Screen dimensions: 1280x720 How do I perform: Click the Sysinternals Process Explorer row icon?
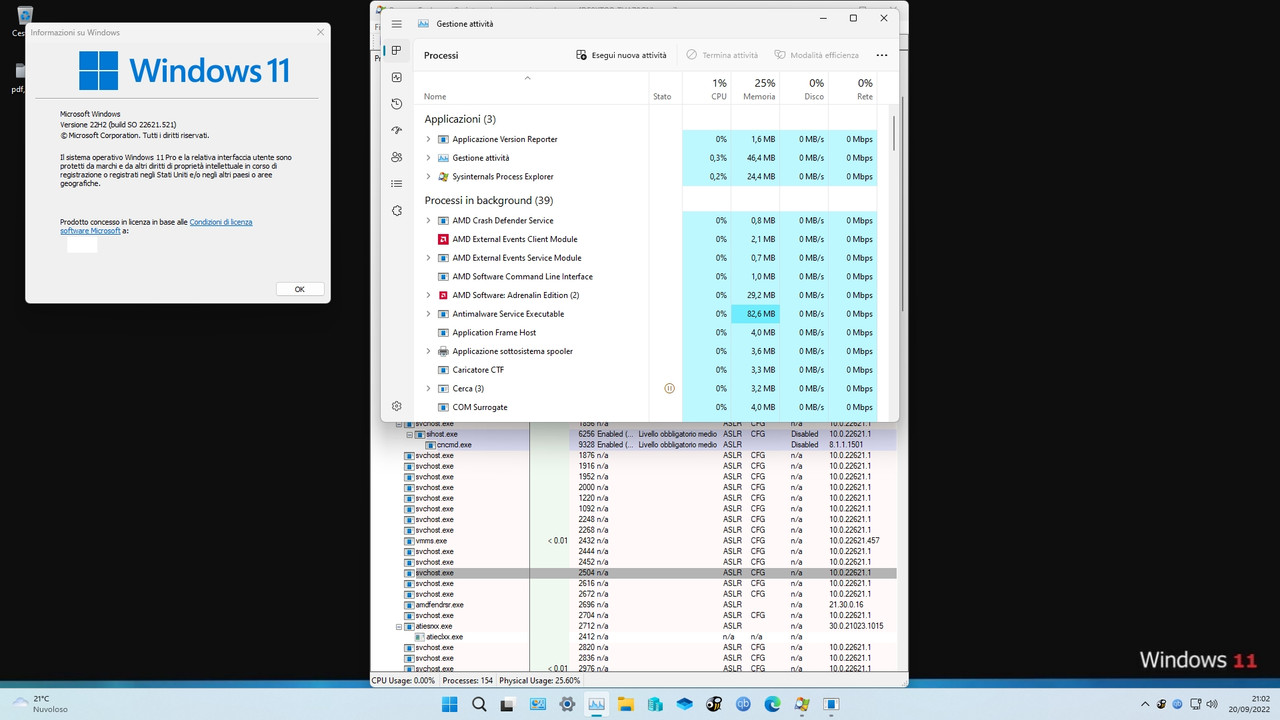point(443,176)
